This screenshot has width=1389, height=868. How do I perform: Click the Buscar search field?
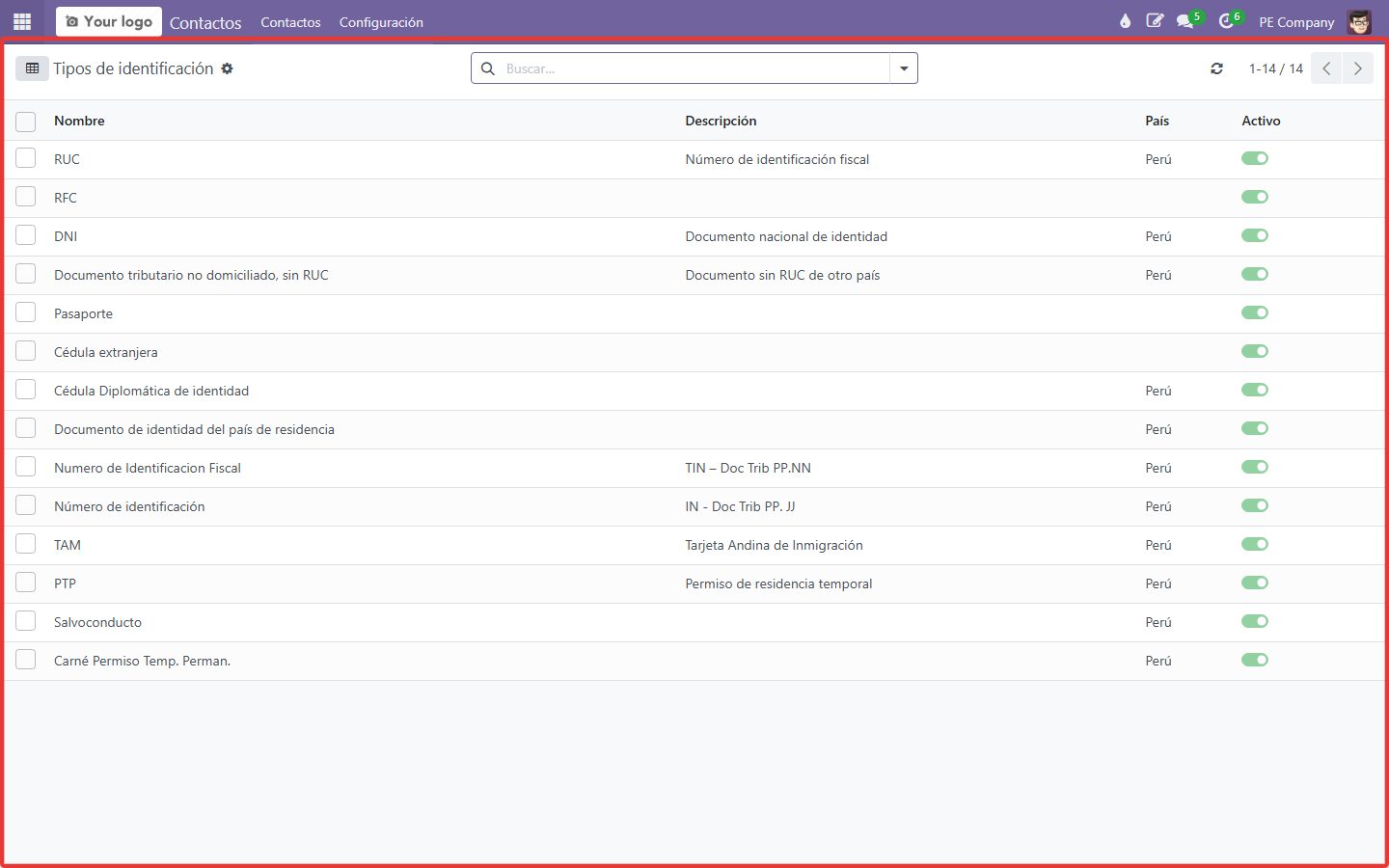694,68
